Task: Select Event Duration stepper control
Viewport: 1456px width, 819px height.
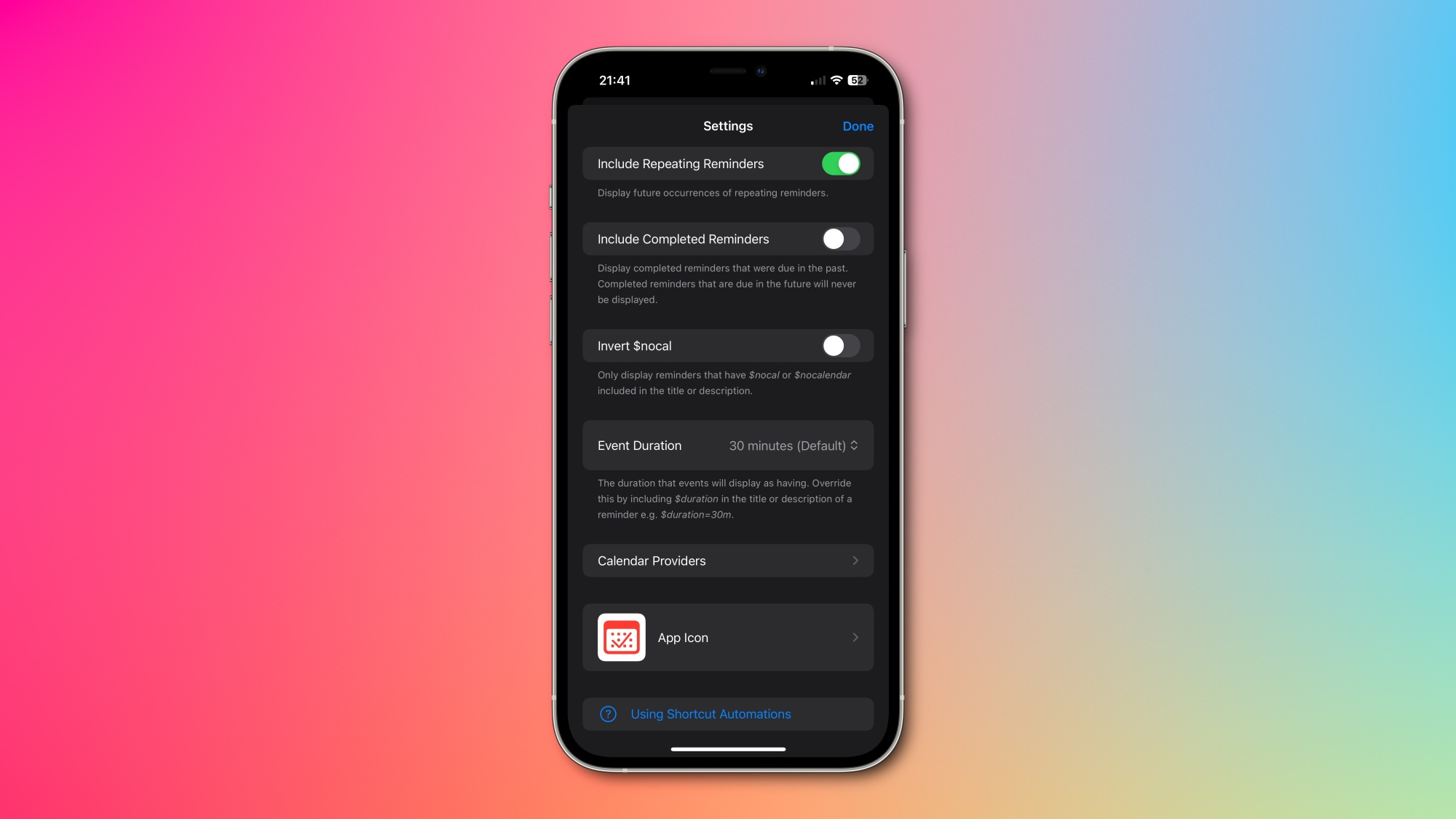Action: 854,445
